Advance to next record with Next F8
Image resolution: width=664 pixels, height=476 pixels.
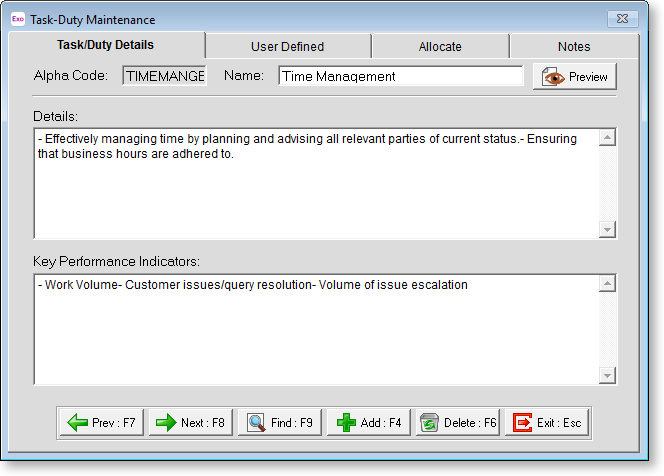coord(190,422)
